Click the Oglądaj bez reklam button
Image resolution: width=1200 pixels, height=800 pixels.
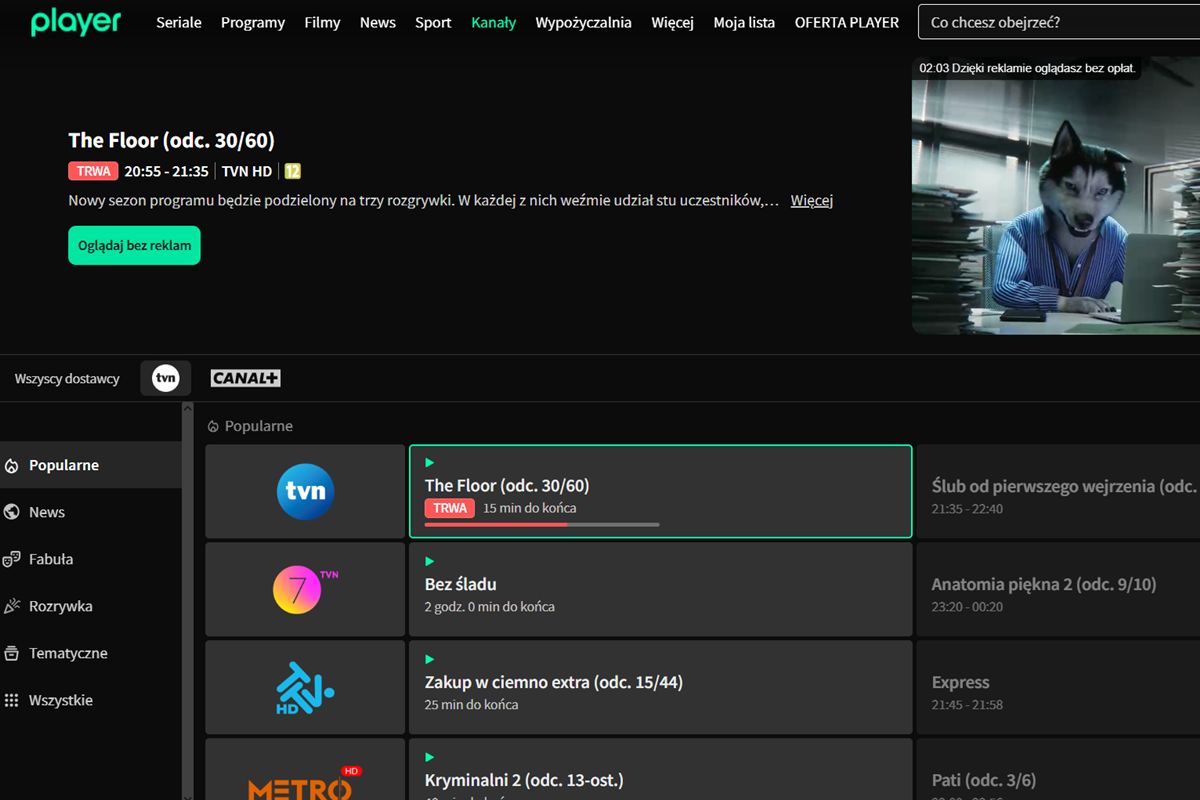[x=134, y=245]
